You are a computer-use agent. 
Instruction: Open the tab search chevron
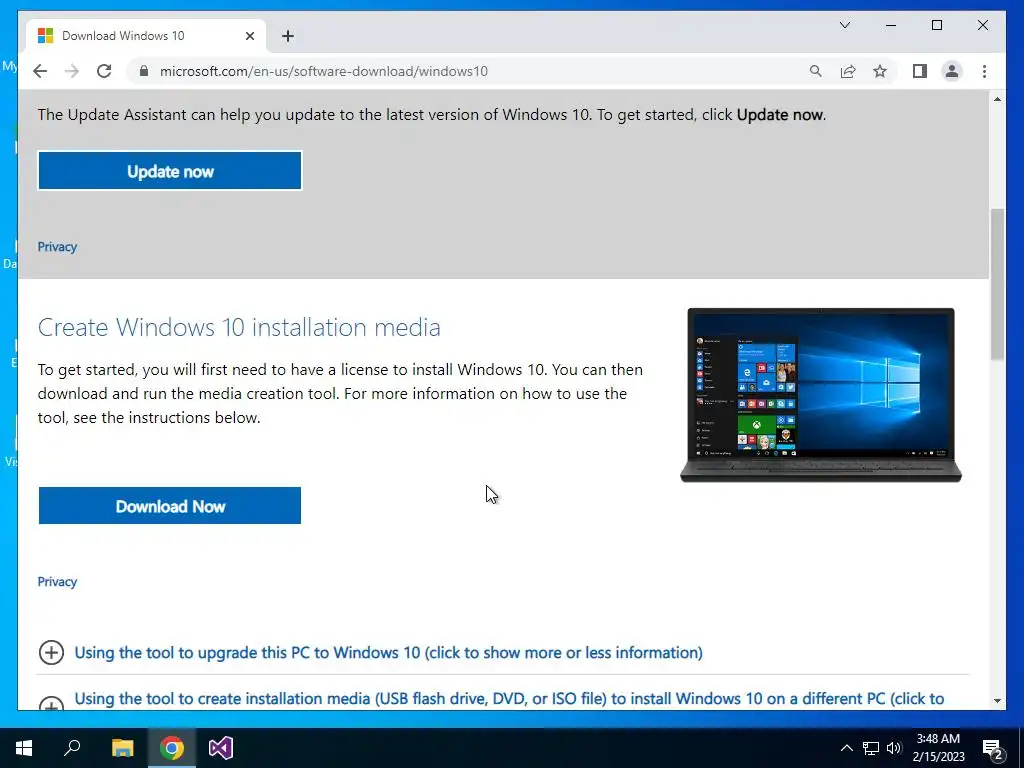[x=845, y=25]
